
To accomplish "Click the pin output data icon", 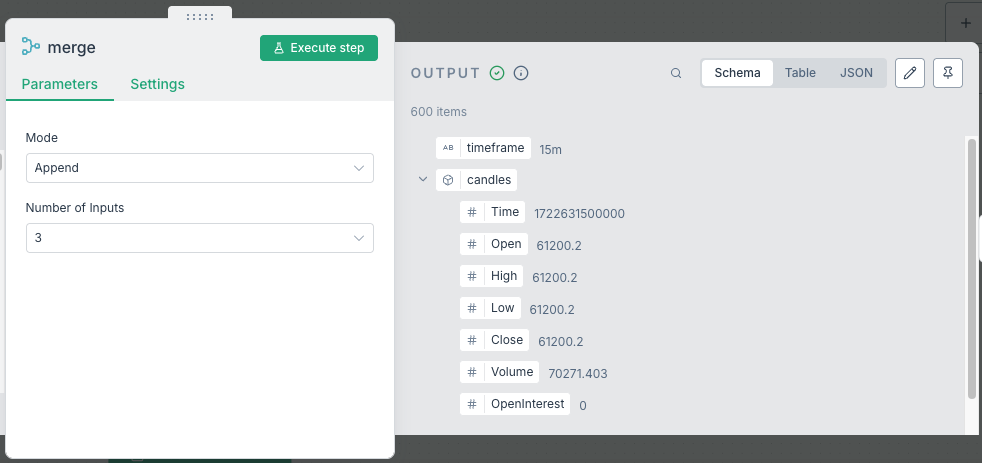I will [947, 73].
